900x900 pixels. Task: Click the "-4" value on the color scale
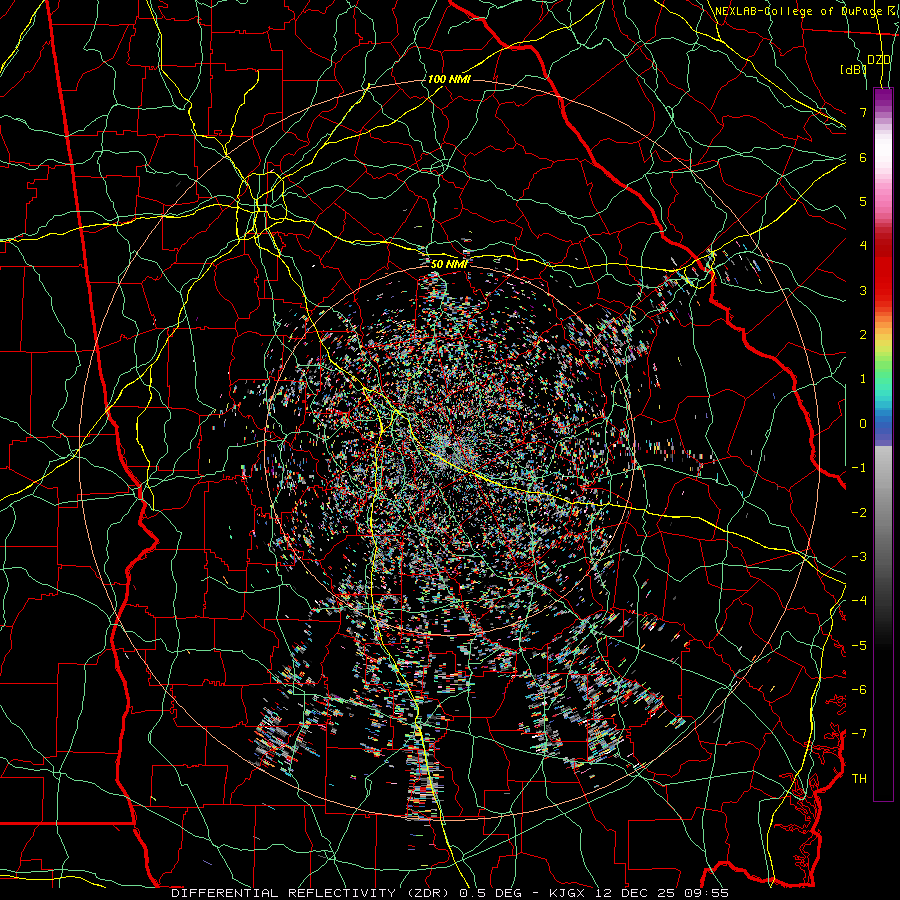point(859,601)
